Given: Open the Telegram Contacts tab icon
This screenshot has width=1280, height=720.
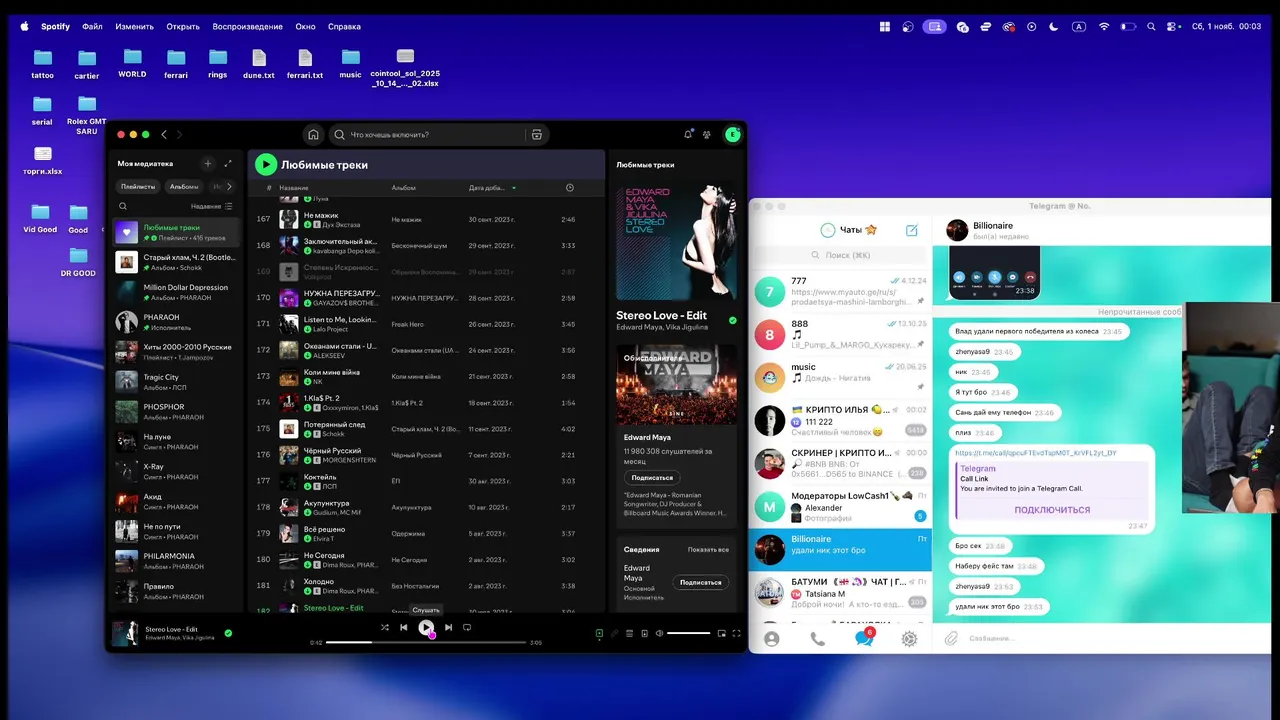Looking at the screenshot, I should [771, 639].
